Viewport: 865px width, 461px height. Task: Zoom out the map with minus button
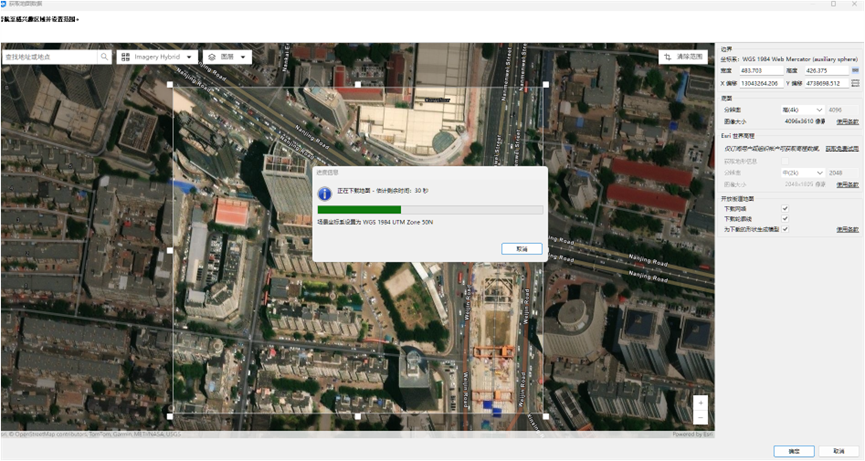click(x=701, y=417)
